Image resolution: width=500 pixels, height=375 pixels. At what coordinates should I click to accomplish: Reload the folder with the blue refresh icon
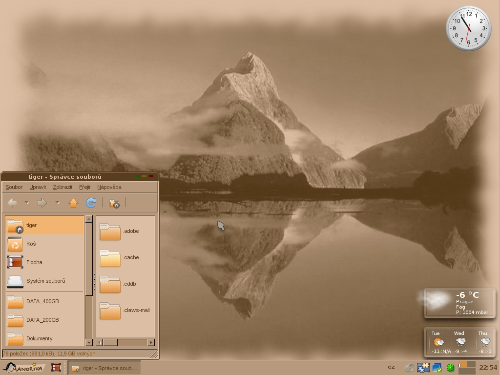[x=91, y=203]
